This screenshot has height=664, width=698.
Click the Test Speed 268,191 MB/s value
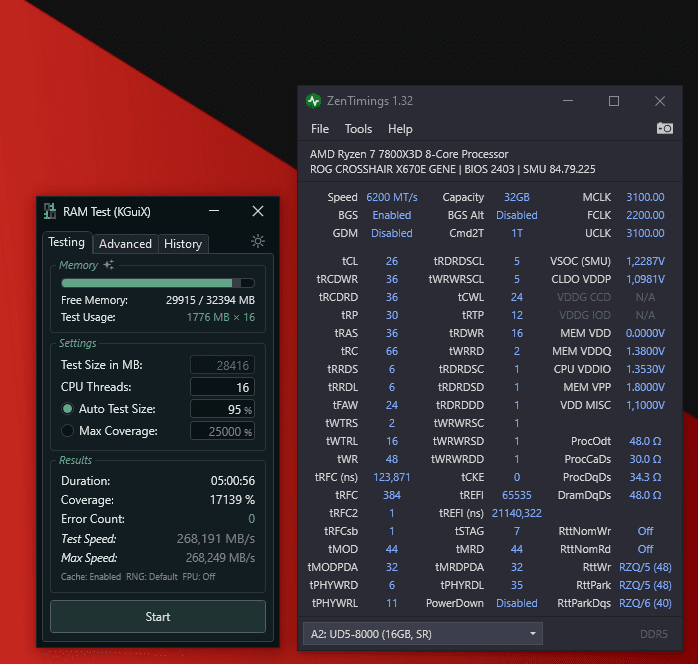(x=216, y=538)
